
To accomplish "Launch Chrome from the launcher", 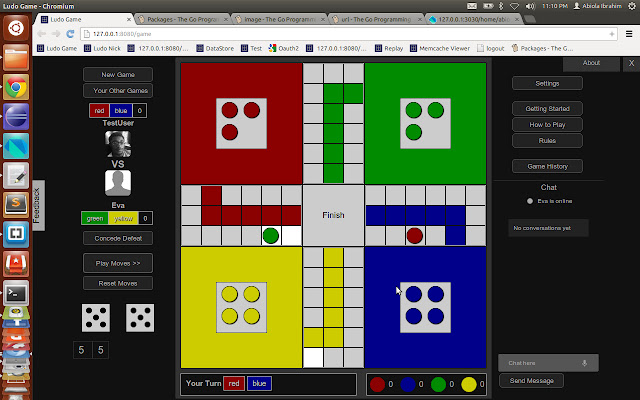I will (16, 87).
